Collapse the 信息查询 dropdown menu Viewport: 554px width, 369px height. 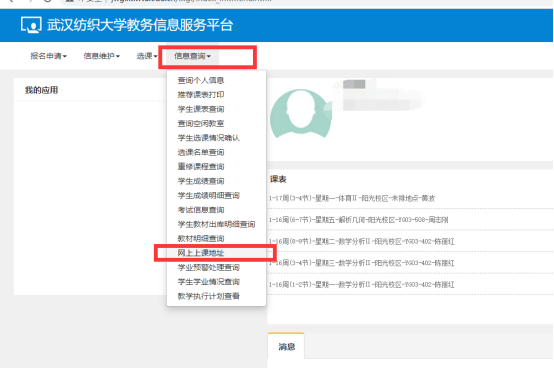point(192,56)
